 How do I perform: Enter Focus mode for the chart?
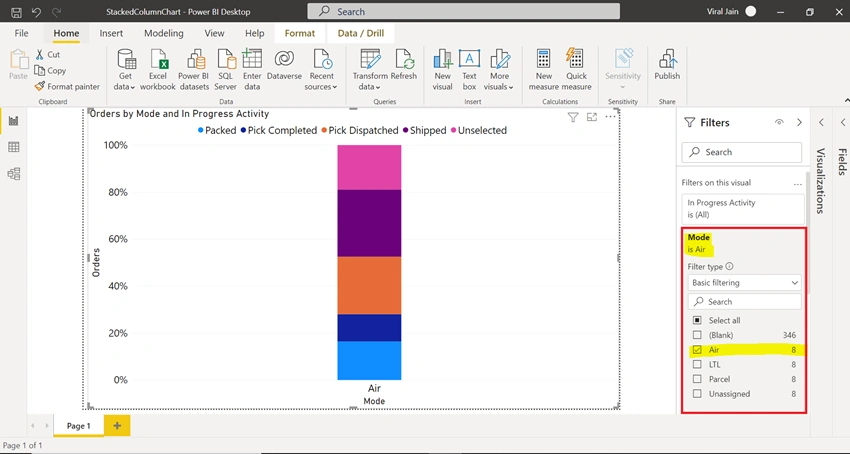[x=592, y=117]
